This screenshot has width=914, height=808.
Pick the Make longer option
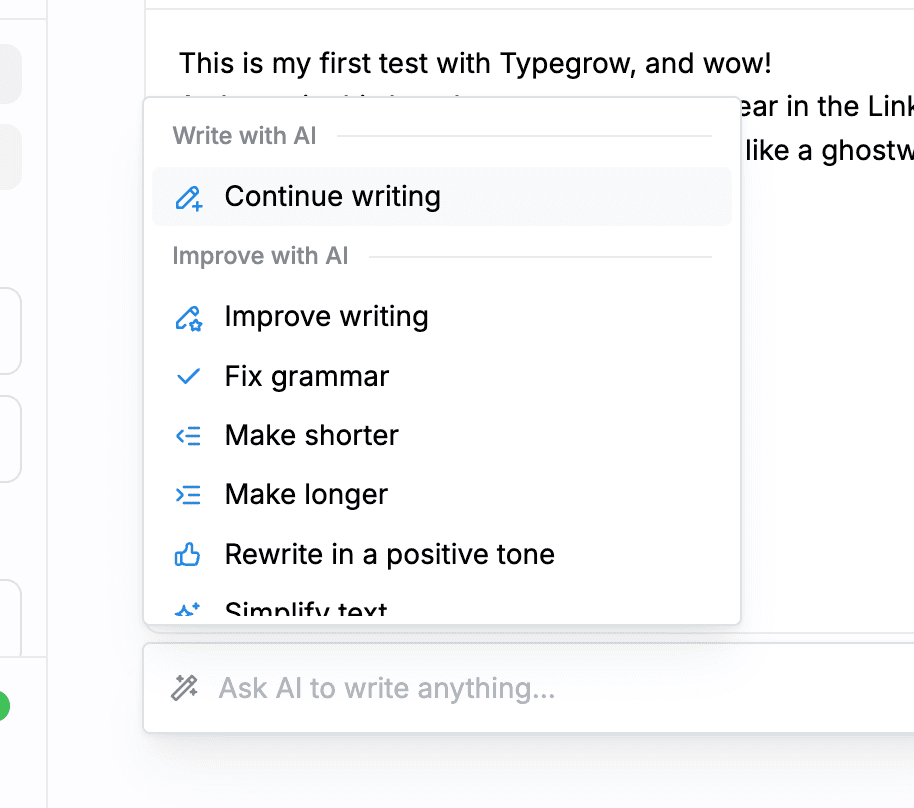click(306, 495)
